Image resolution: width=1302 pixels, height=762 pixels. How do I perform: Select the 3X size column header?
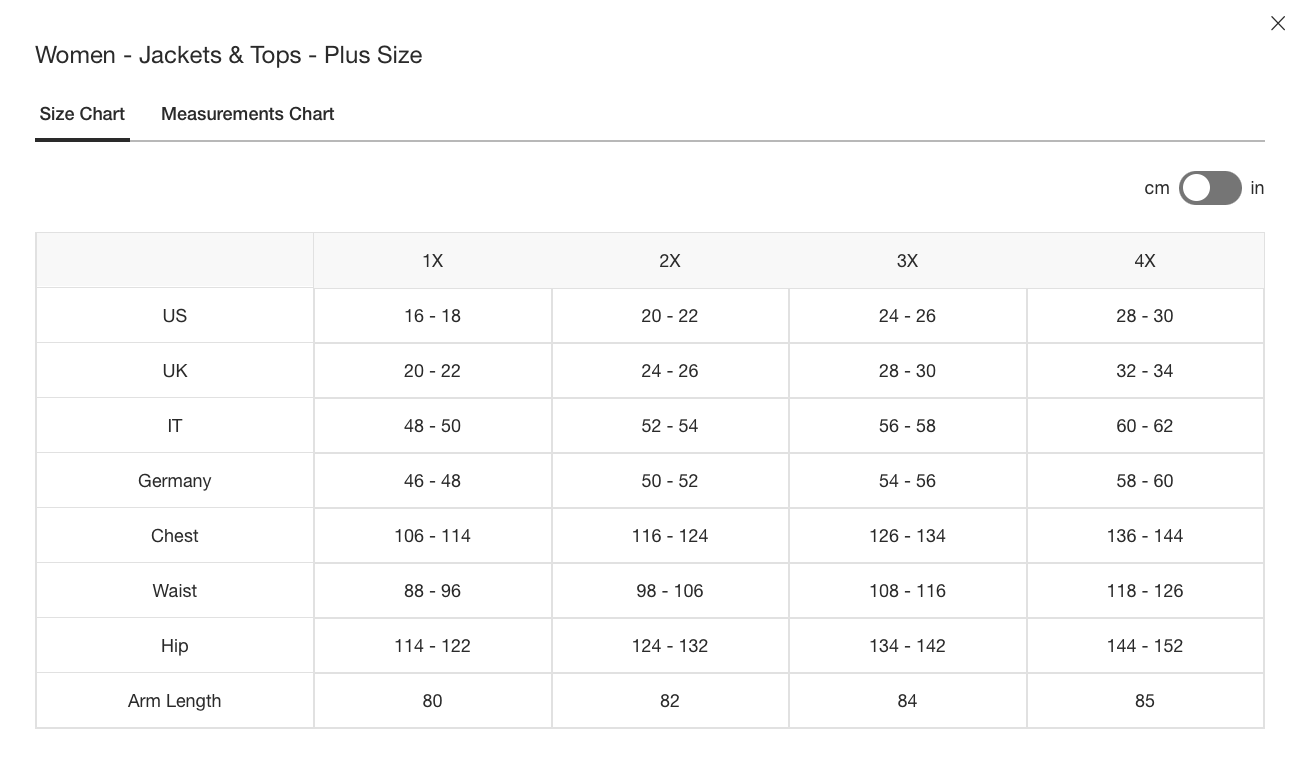tap(907, 261)
